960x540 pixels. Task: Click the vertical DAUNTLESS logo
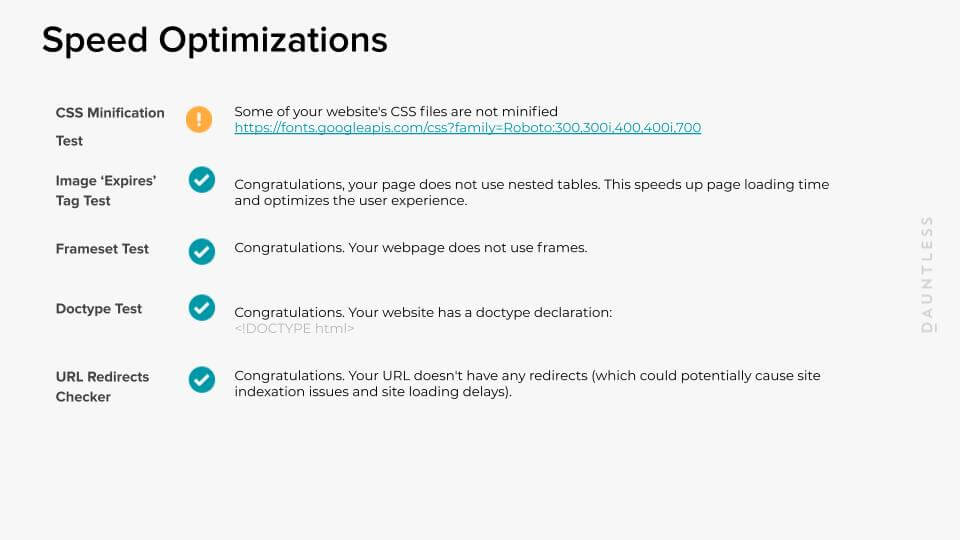(927, 273)
